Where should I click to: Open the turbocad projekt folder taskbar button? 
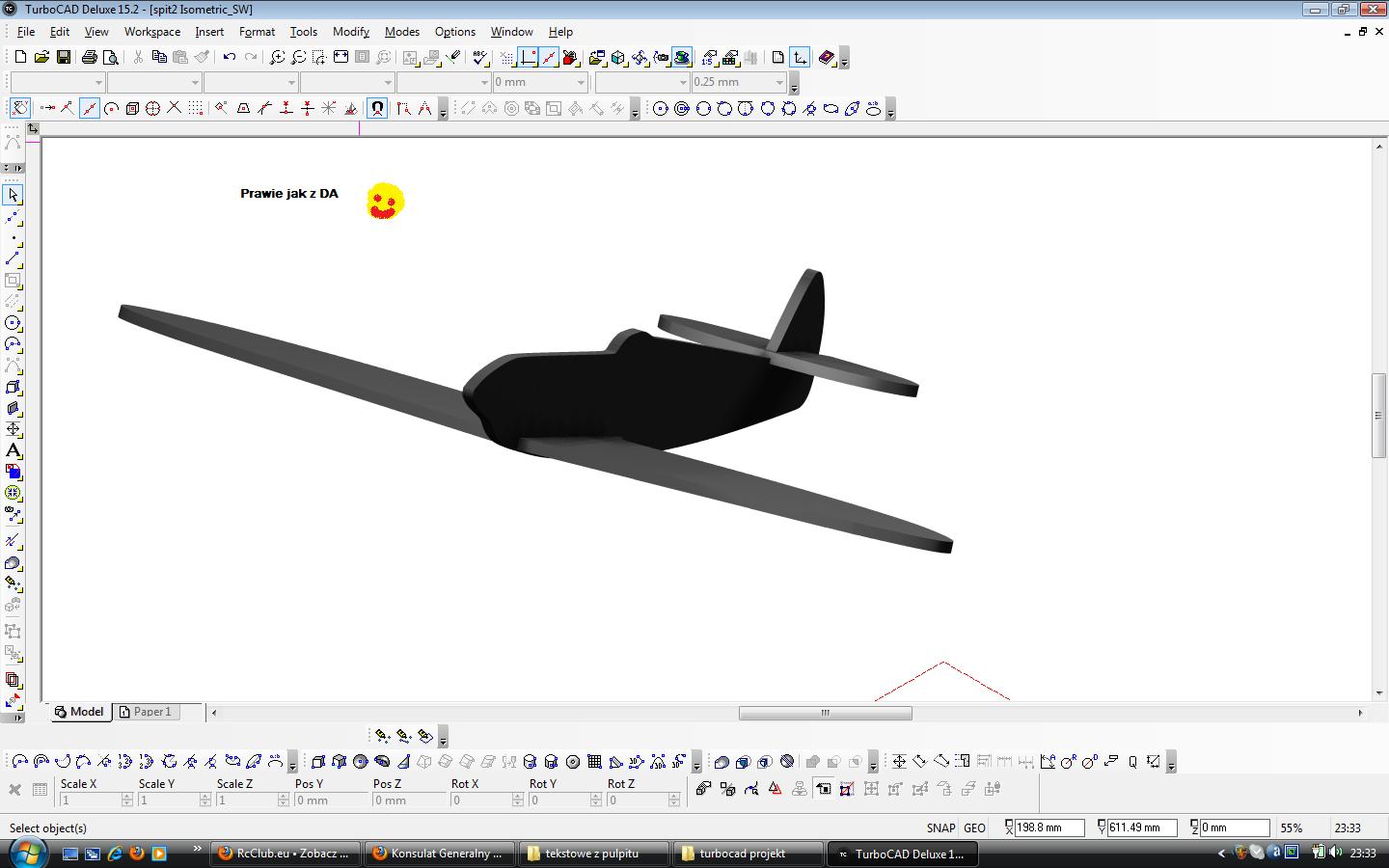748,854
